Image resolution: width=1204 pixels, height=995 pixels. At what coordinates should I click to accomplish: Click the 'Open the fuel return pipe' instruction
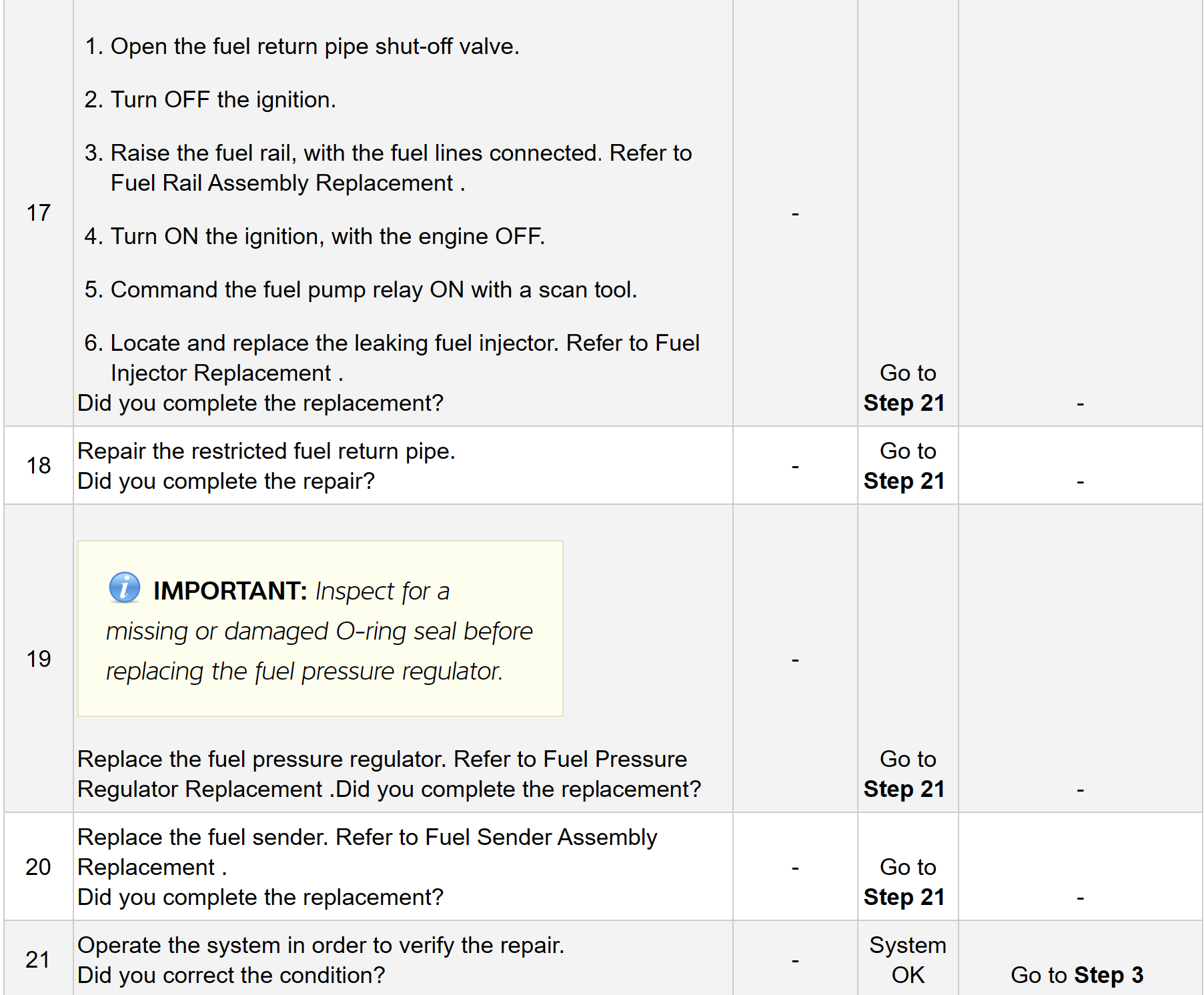315,47
